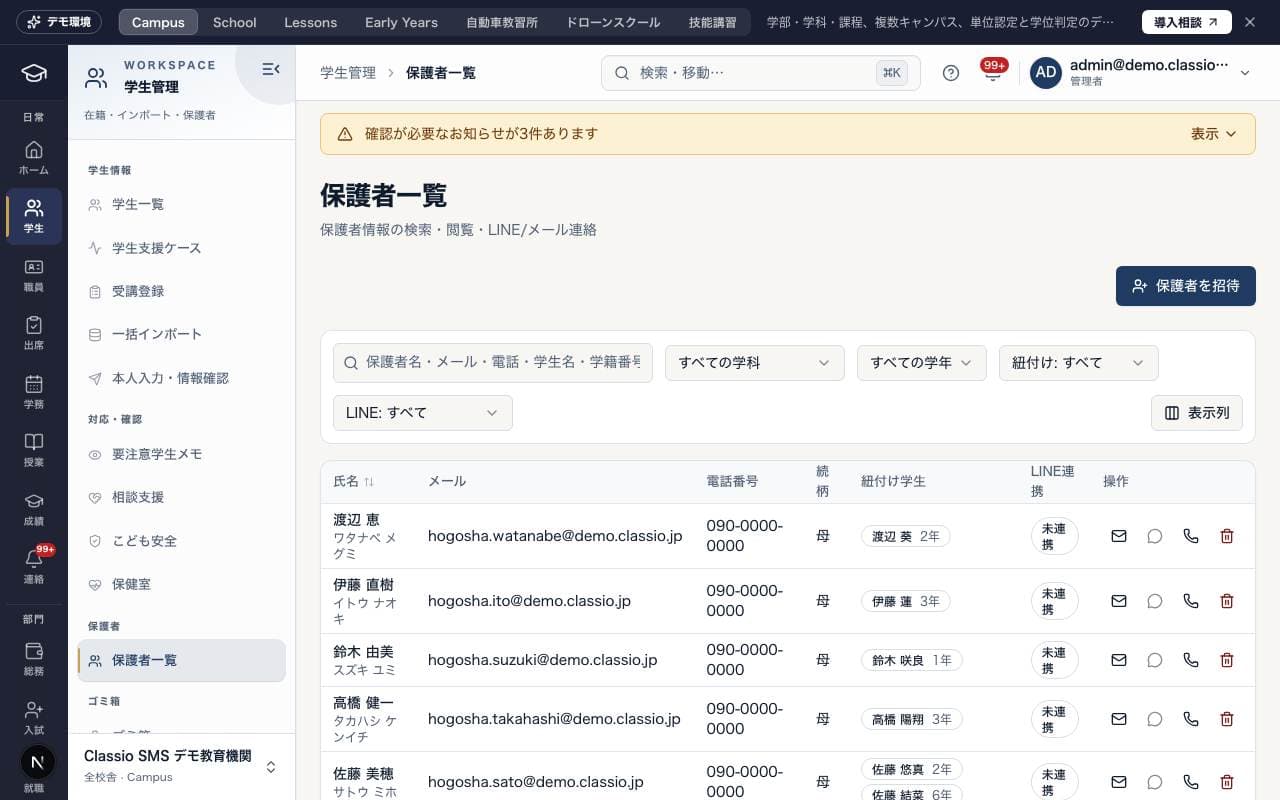Switch to Early Years tab

tap(401, 22)
